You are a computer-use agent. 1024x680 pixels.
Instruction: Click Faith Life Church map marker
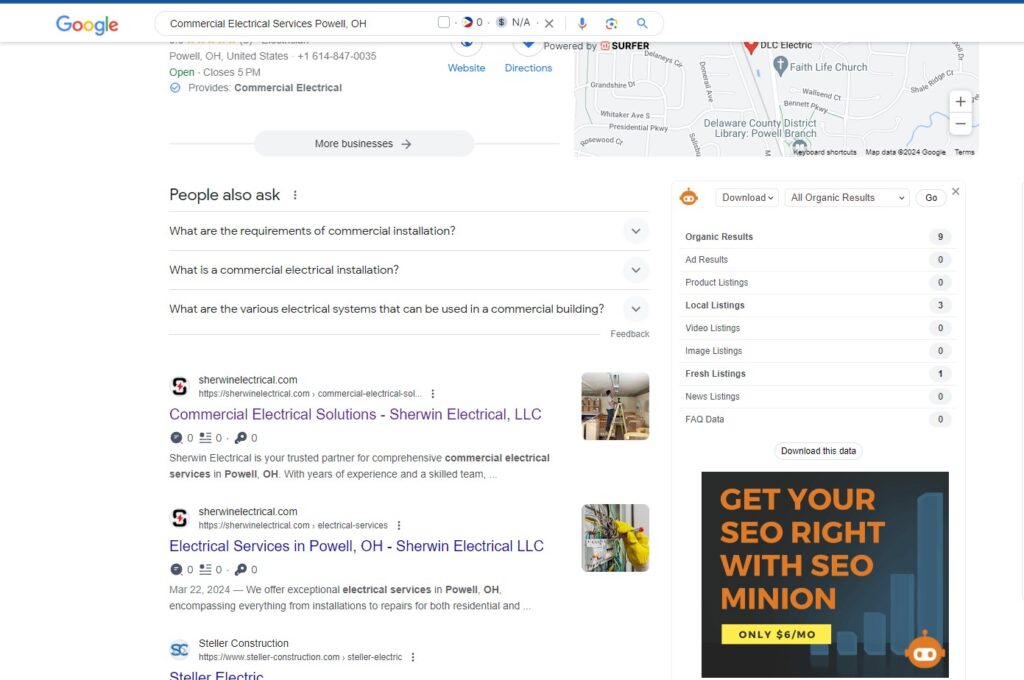780,65
